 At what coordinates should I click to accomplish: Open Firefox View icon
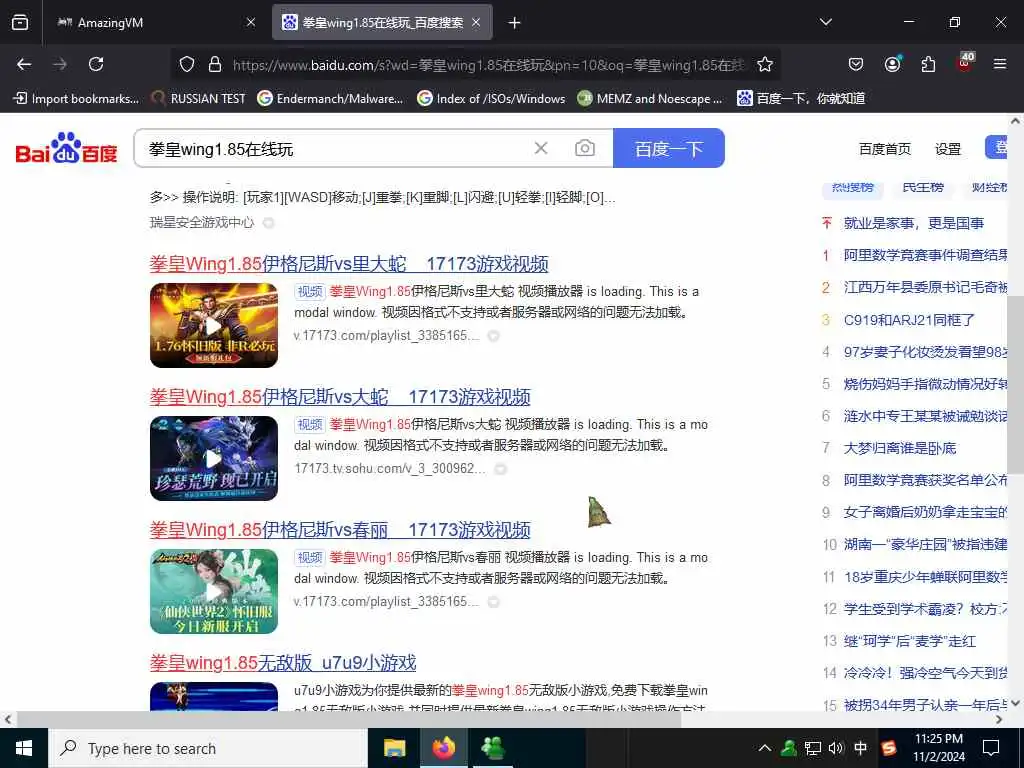20,23
